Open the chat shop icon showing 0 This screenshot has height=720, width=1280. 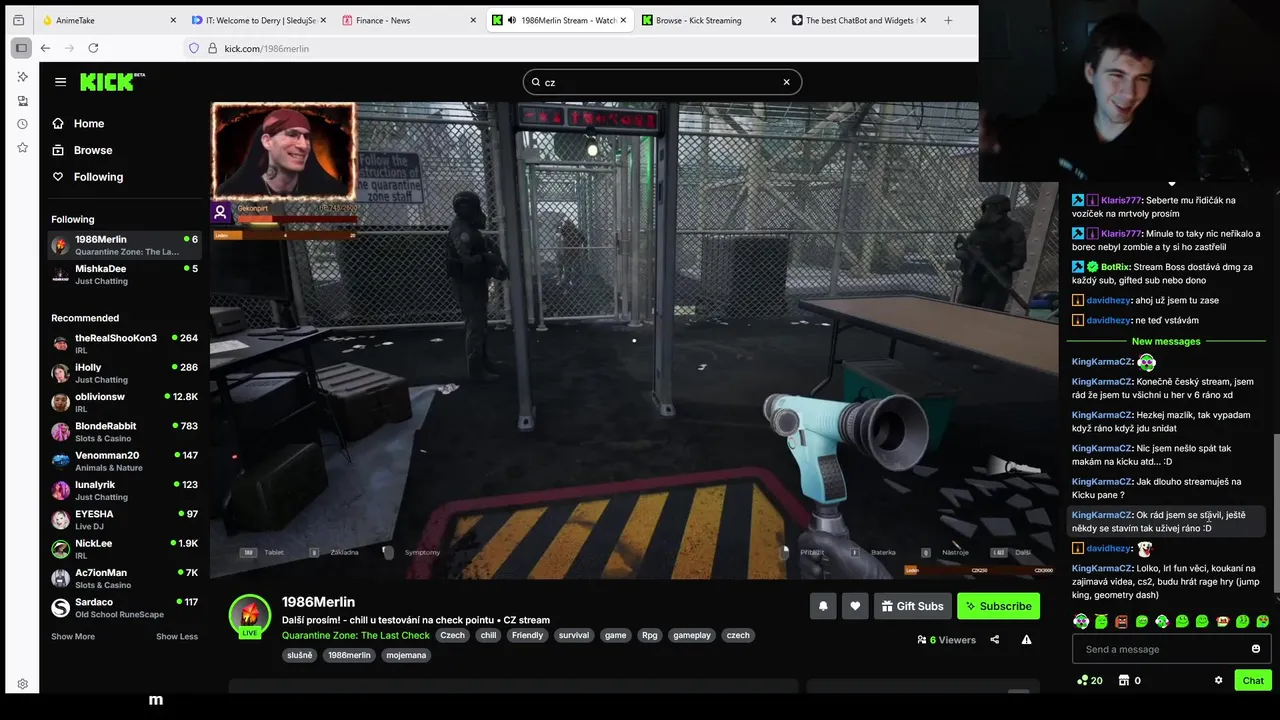(1130, 680)
